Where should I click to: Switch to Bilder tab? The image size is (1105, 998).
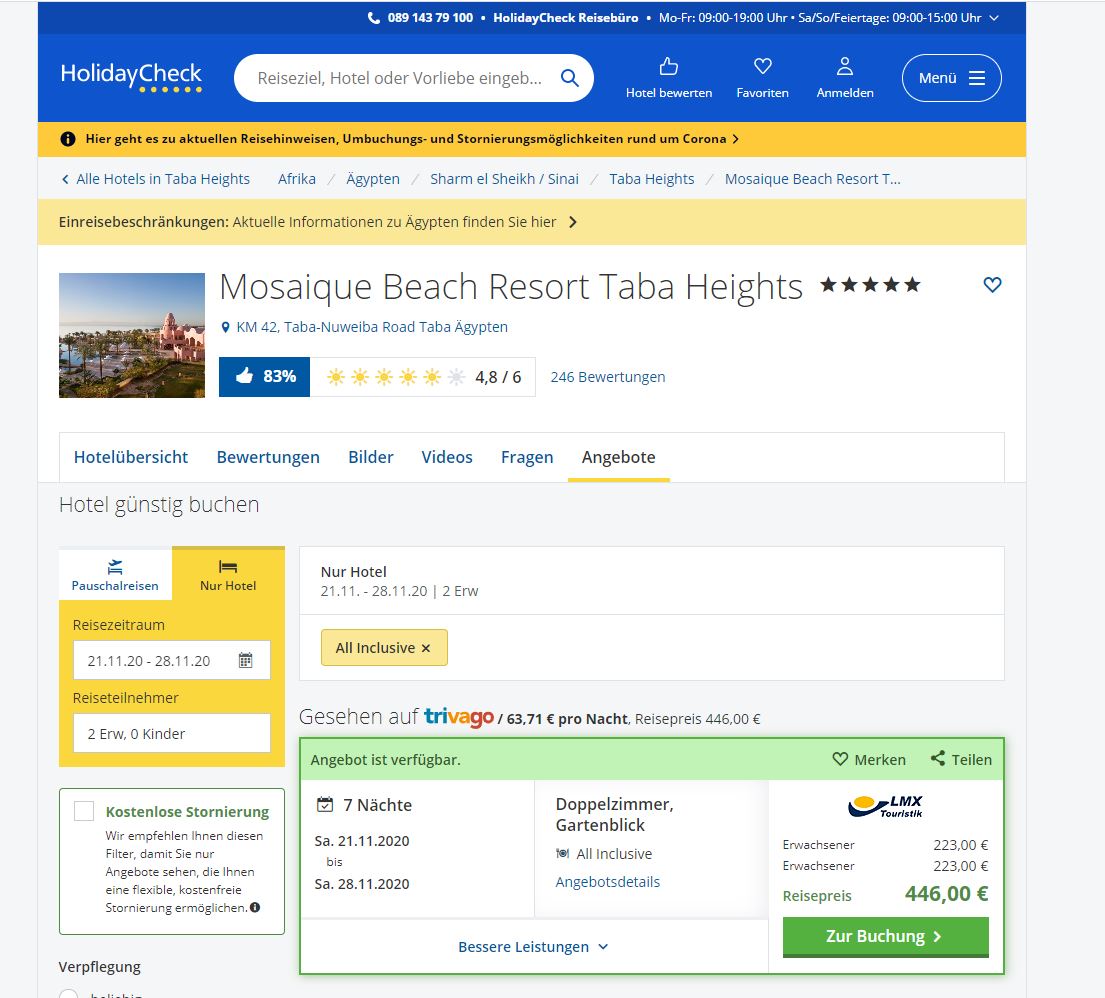[371, 457]
